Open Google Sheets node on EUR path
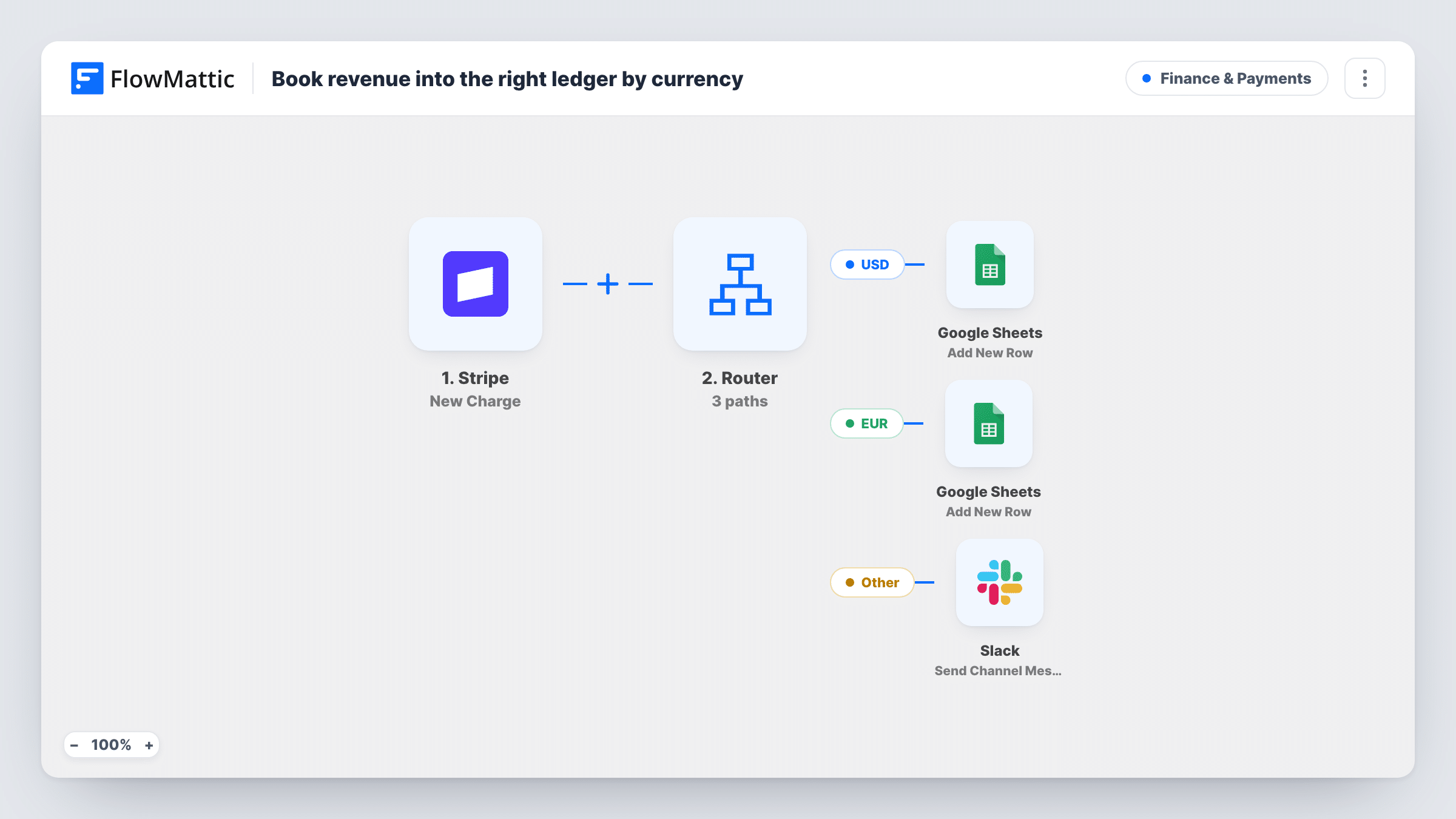 [989, 423]
